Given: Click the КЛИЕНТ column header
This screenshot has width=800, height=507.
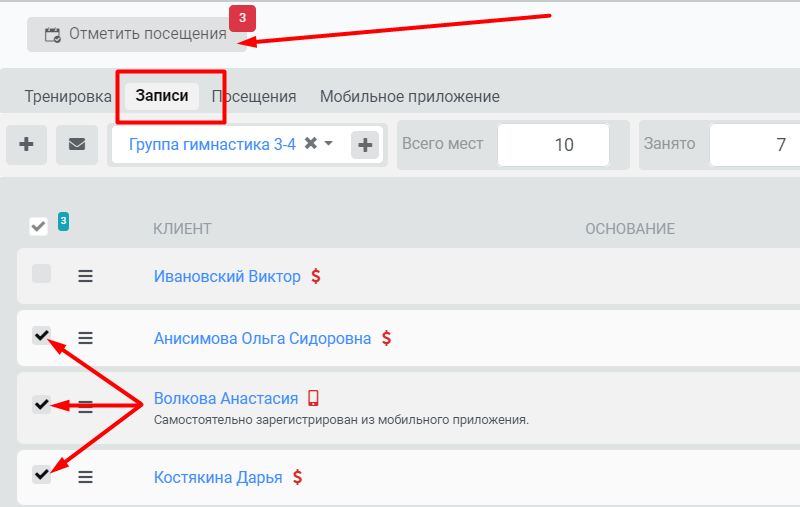Looking at the screenshot, I should (182, 229).
